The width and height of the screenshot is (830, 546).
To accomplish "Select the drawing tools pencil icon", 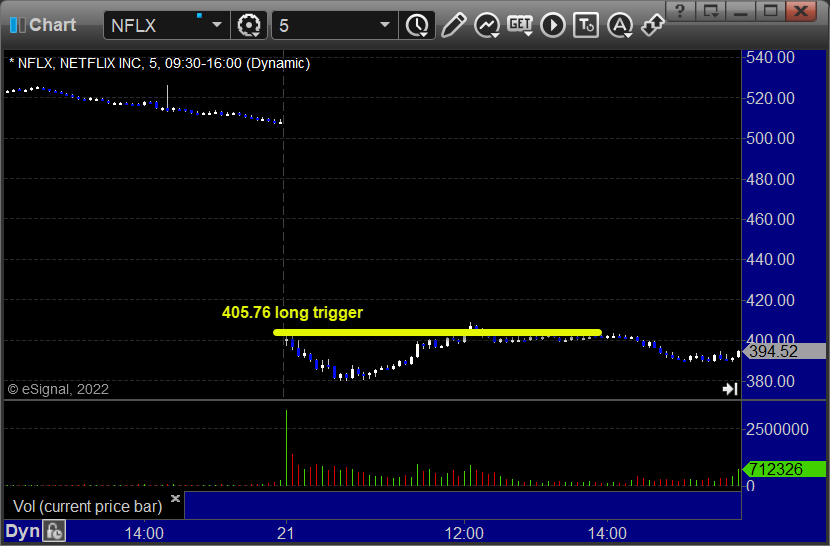I will point(453,25).
